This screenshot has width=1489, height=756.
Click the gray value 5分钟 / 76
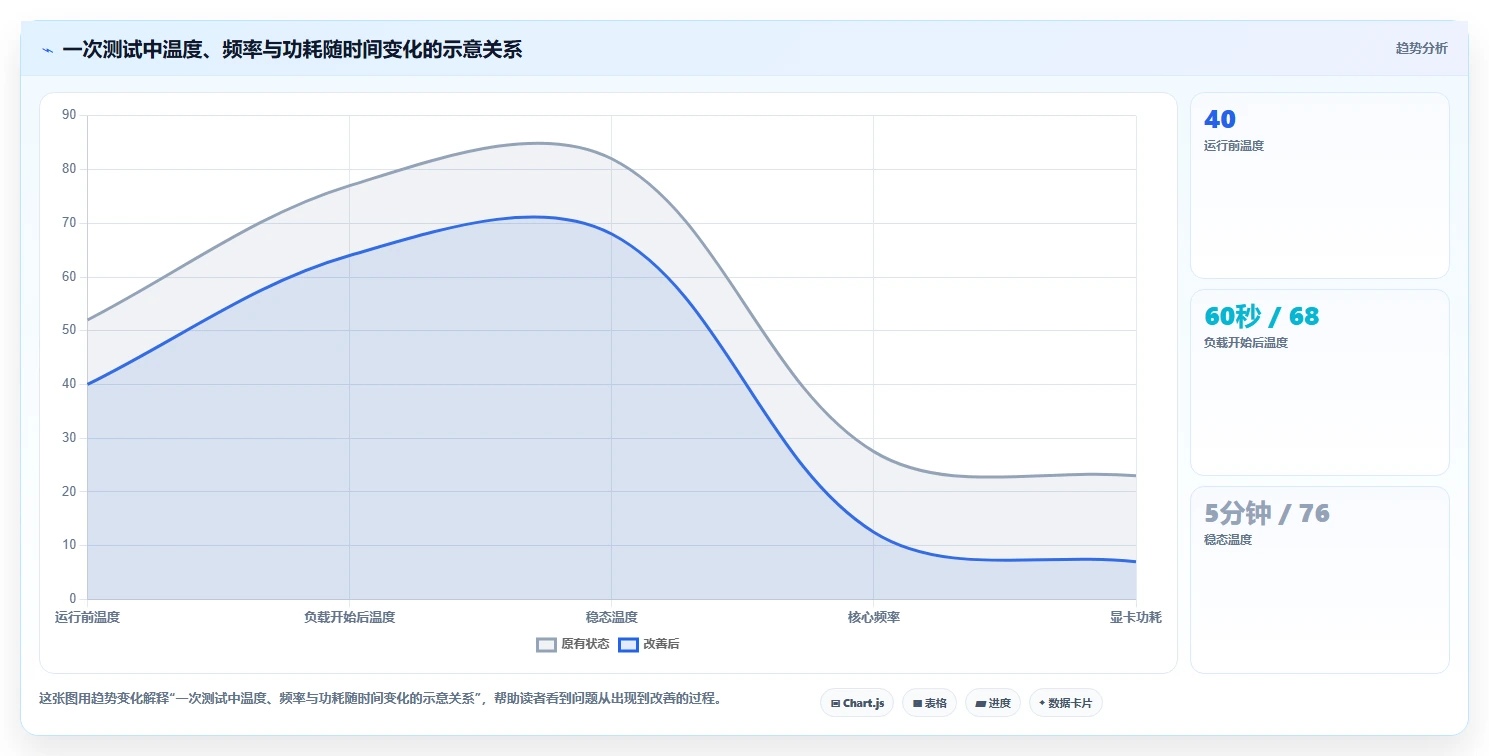click(1267, 514)
